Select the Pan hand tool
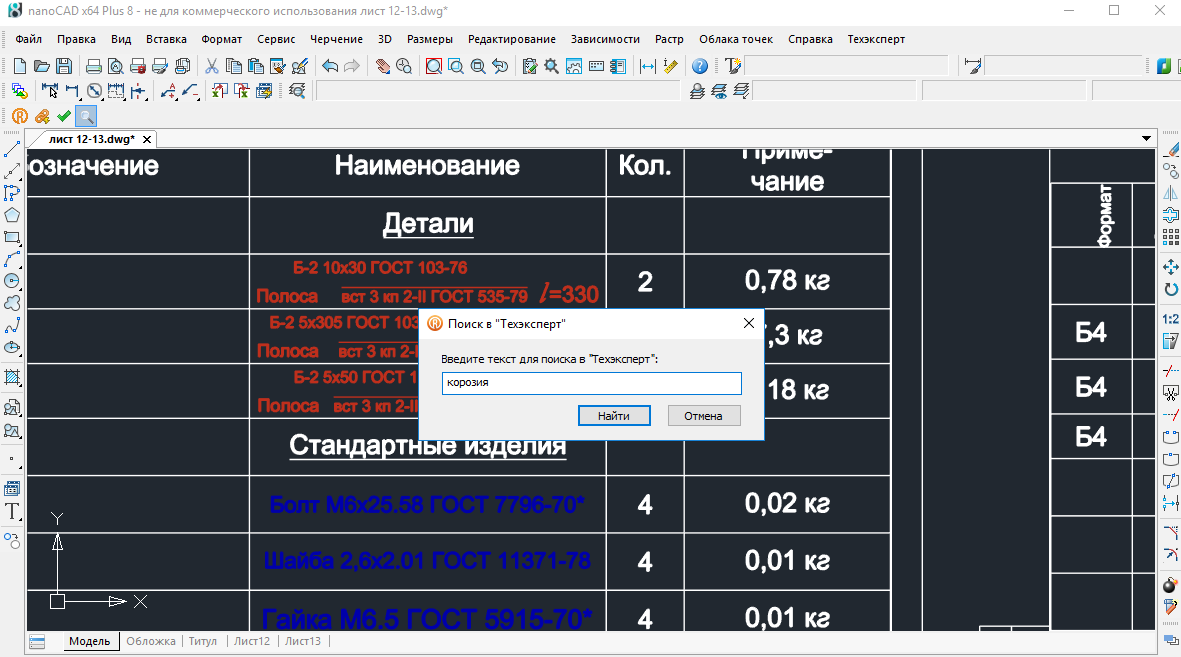Viewport: 1181px width, 657px height. tap(382, 67)
